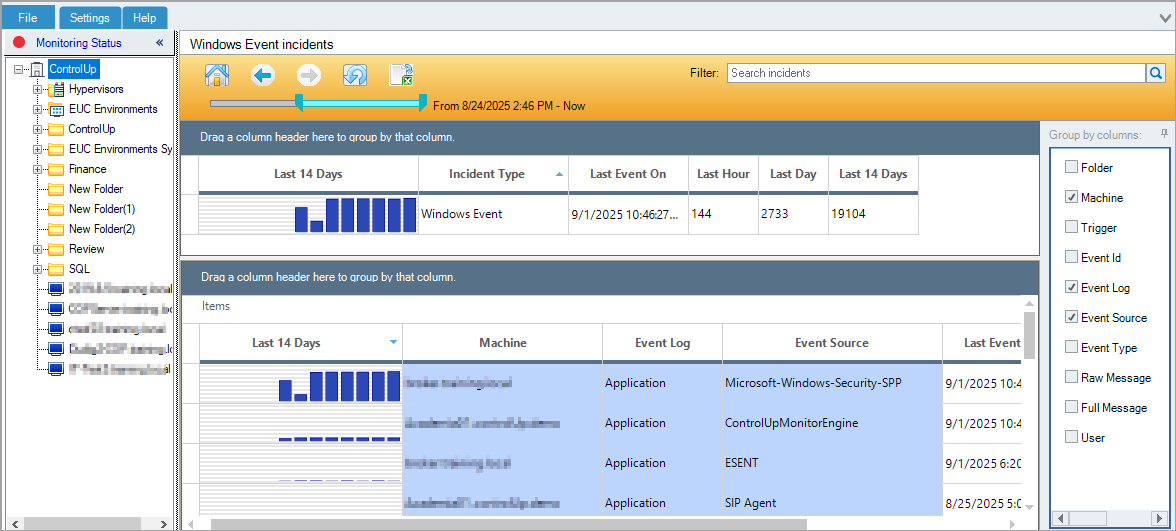
Task: Click the refresh icon in toolbar
Action: point(355,75)
